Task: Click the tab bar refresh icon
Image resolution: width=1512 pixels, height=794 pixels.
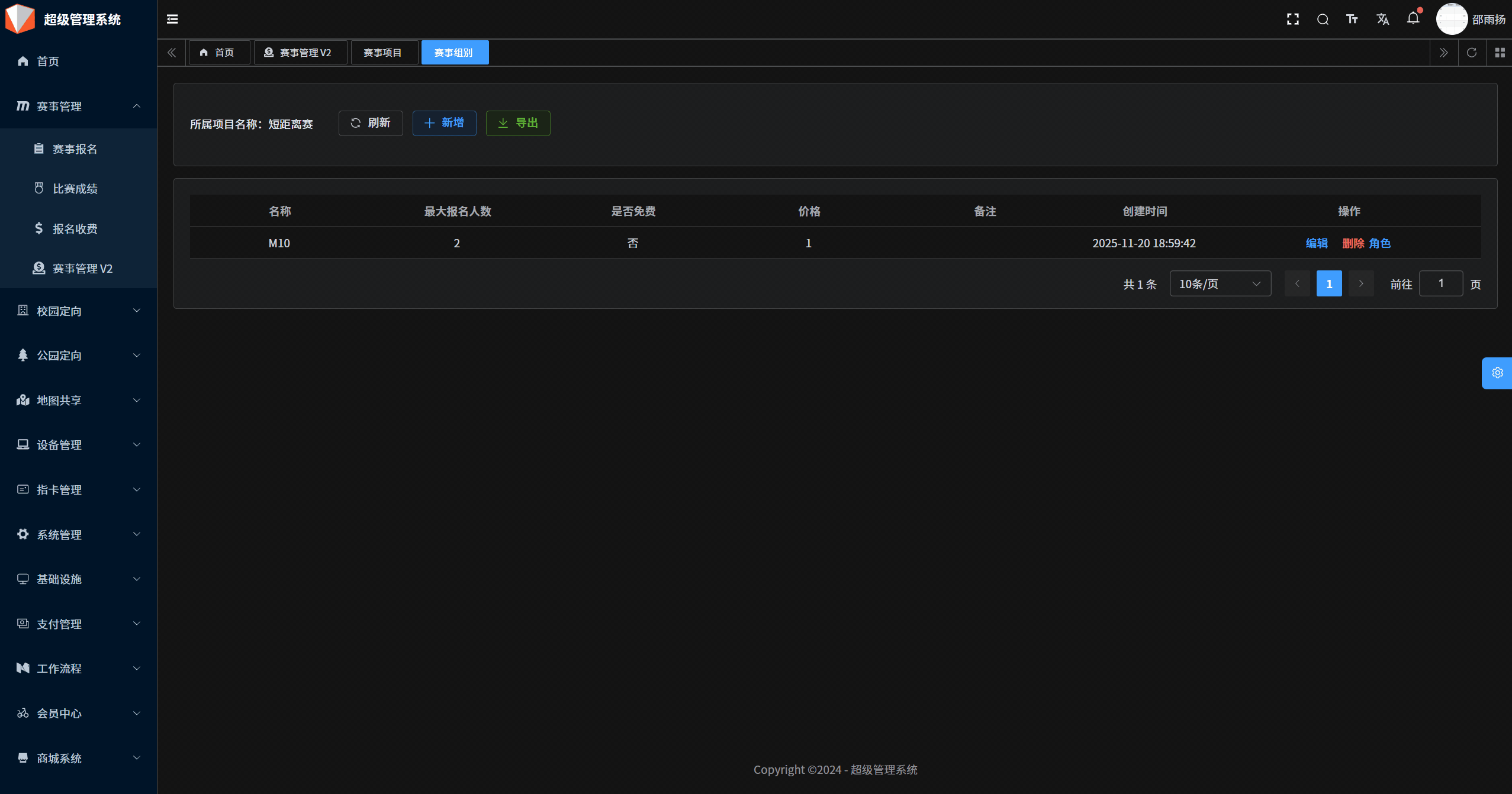Action: (1472, 53)
